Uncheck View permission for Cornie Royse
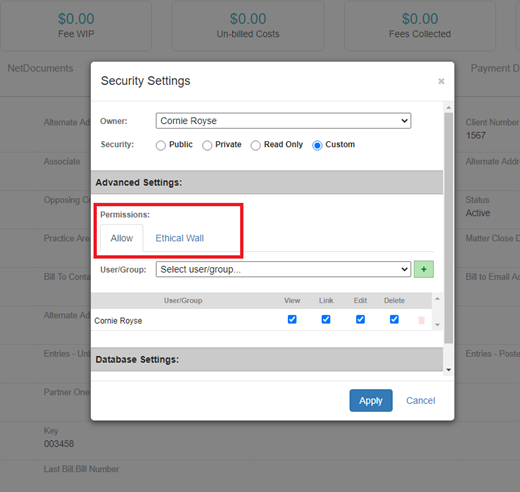This screenshot has width=520, height=492. [x=292, y=319]
